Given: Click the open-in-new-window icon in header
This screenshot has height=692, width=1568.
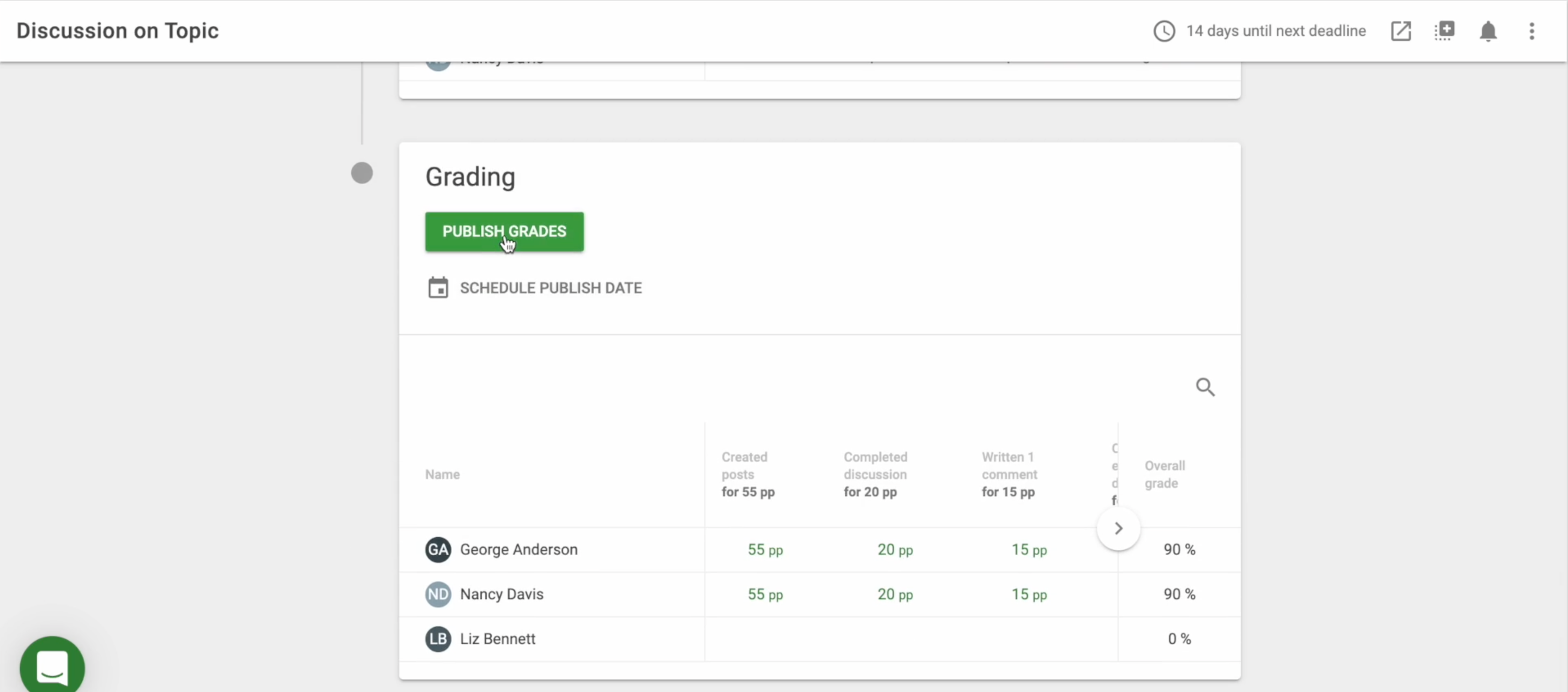Looking at the screenshot, I should (x=1401, y=31).
